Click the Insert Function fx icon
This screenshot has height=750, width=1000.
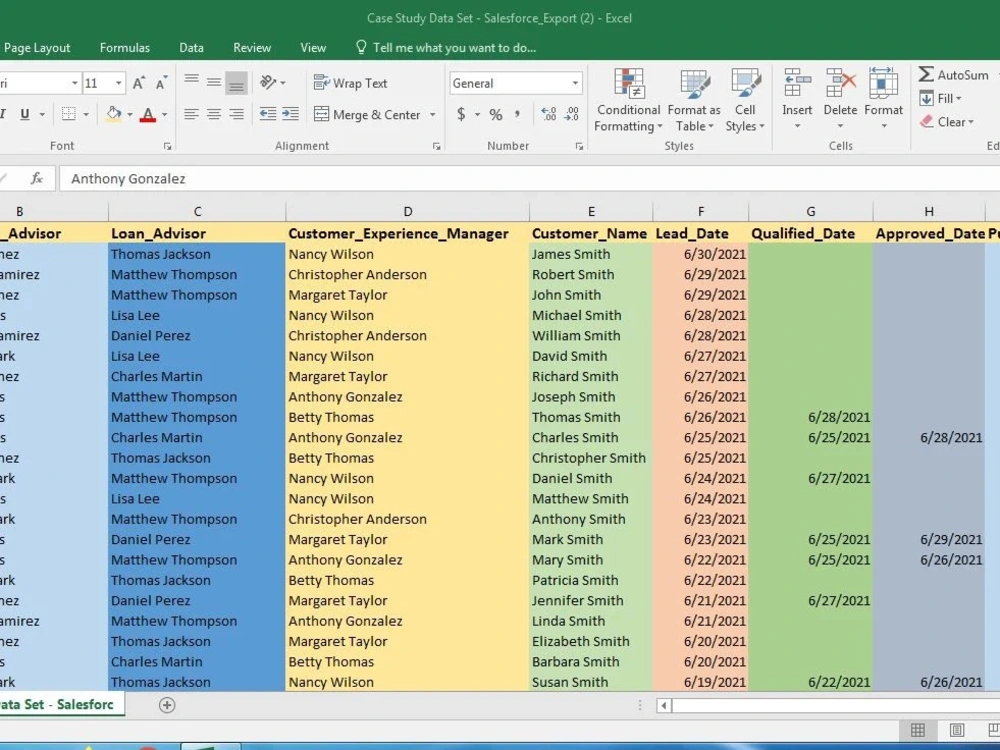pos(36,179)
